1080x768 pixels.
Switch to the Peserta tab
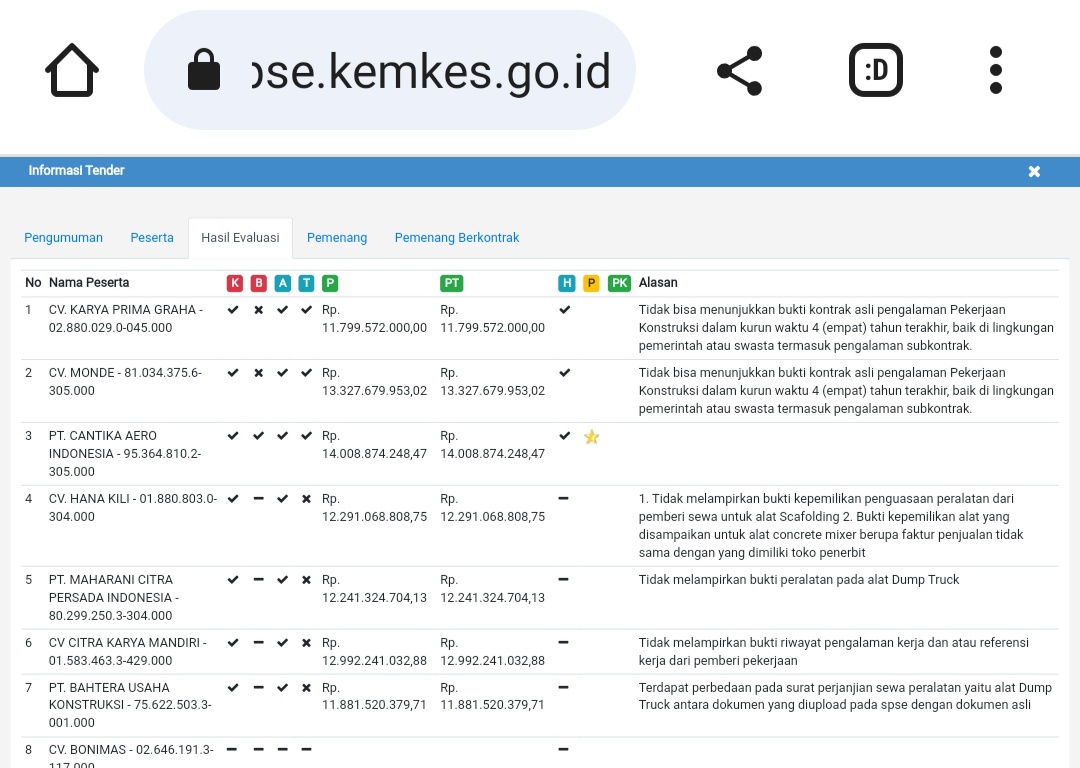(152, 238)
